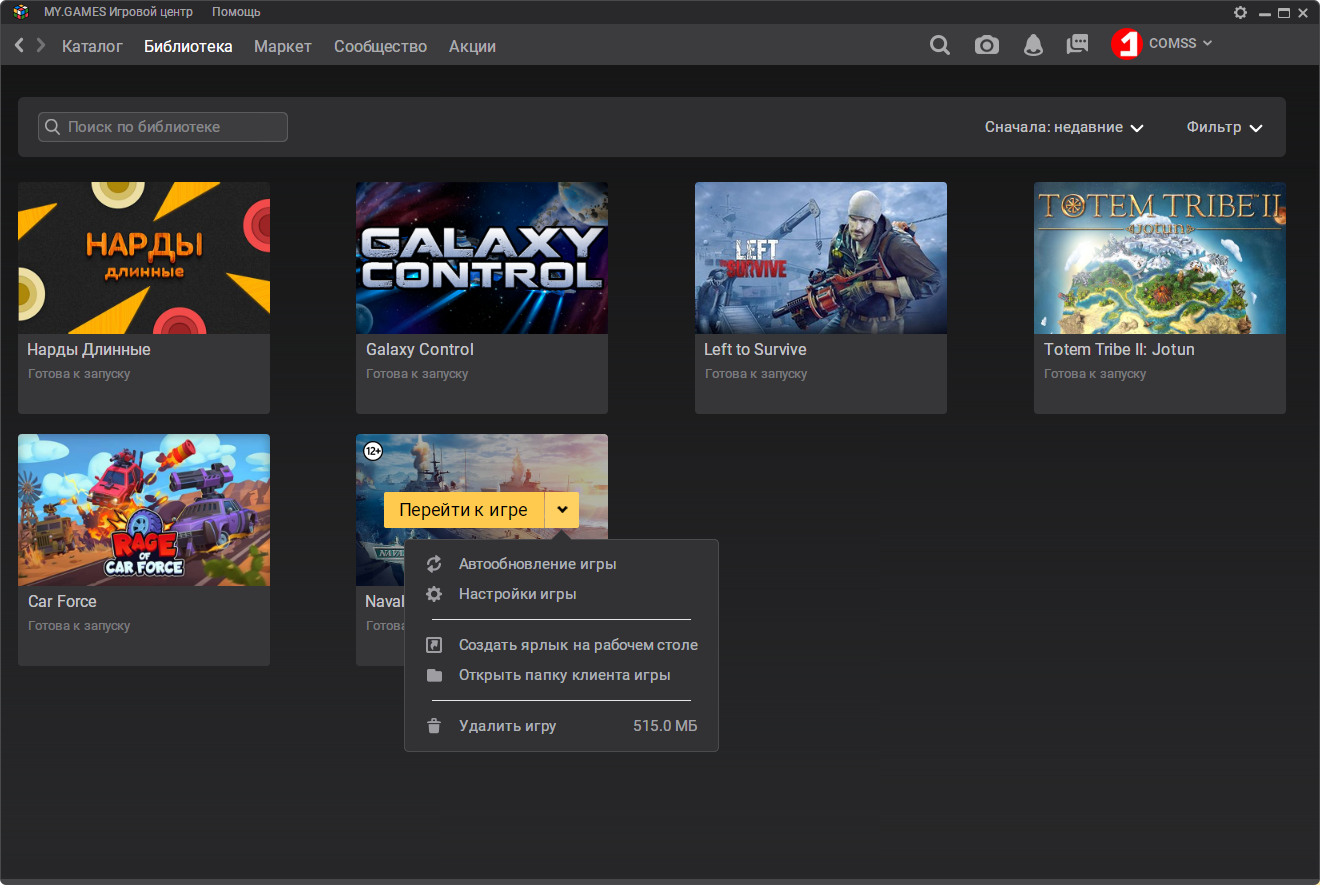Open the Left to Survive cover thumbnail
1320x885 pixels.
[821, 258]
